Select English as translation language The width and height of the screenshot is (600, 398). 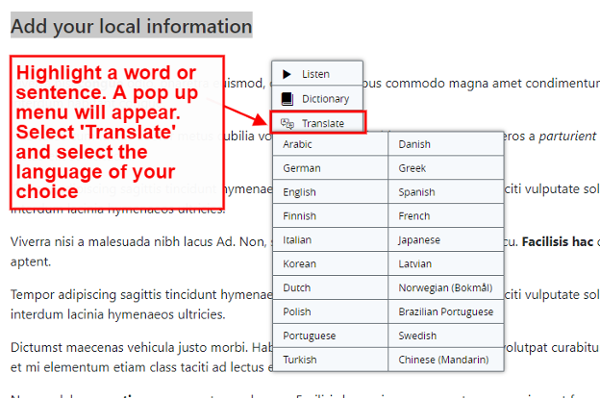[330, 192]
